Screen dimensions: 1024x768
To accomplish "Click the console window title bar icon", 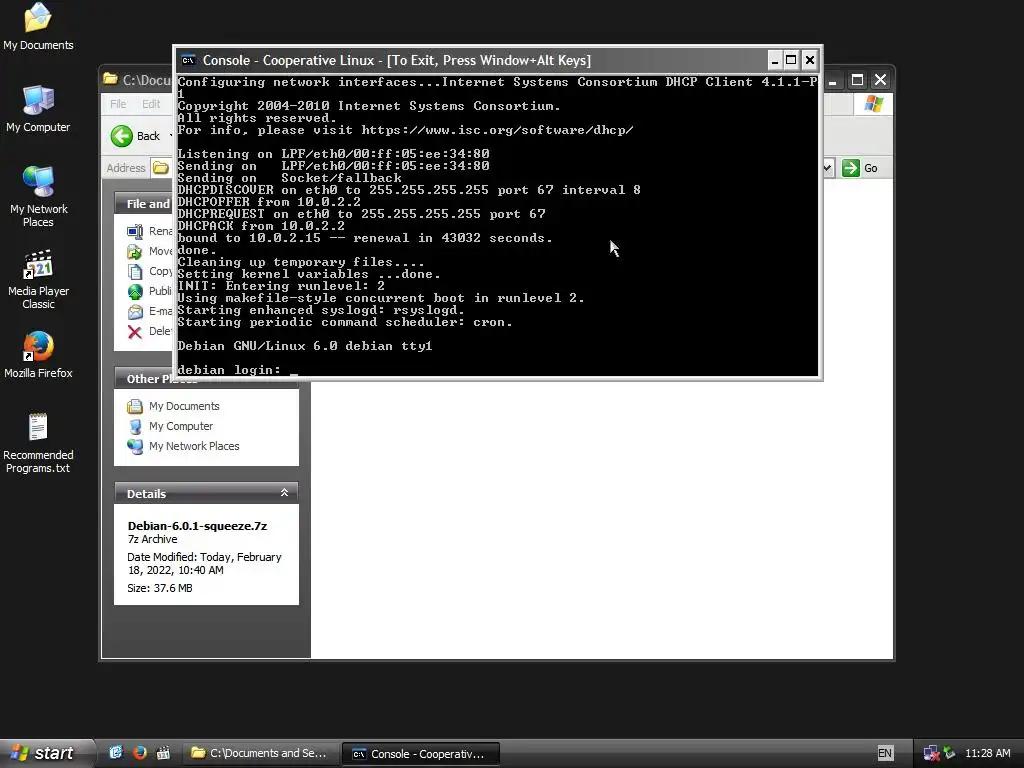I will [x=188, y=60].
